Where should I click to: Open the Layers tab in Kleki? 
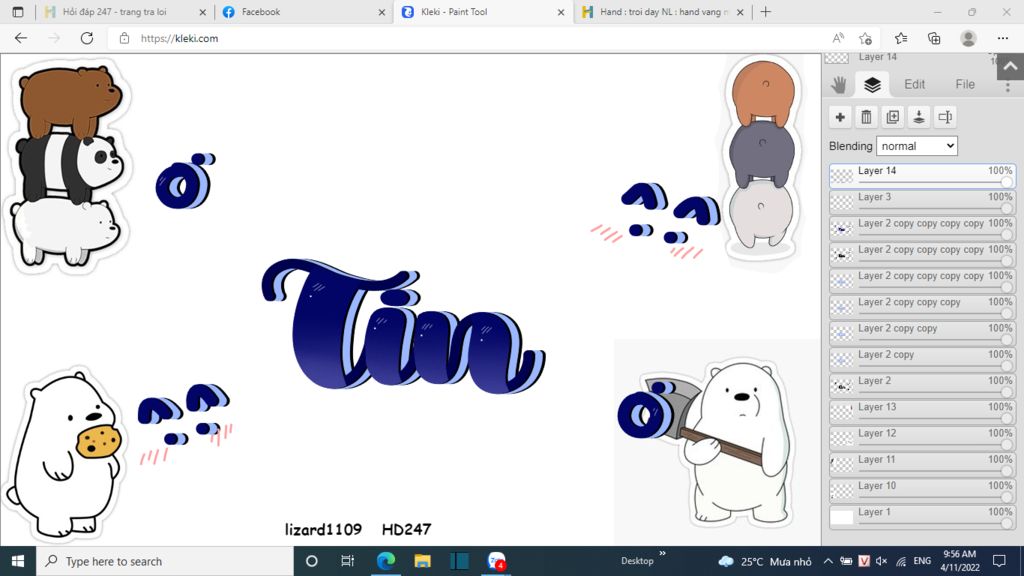coord(872,84)
